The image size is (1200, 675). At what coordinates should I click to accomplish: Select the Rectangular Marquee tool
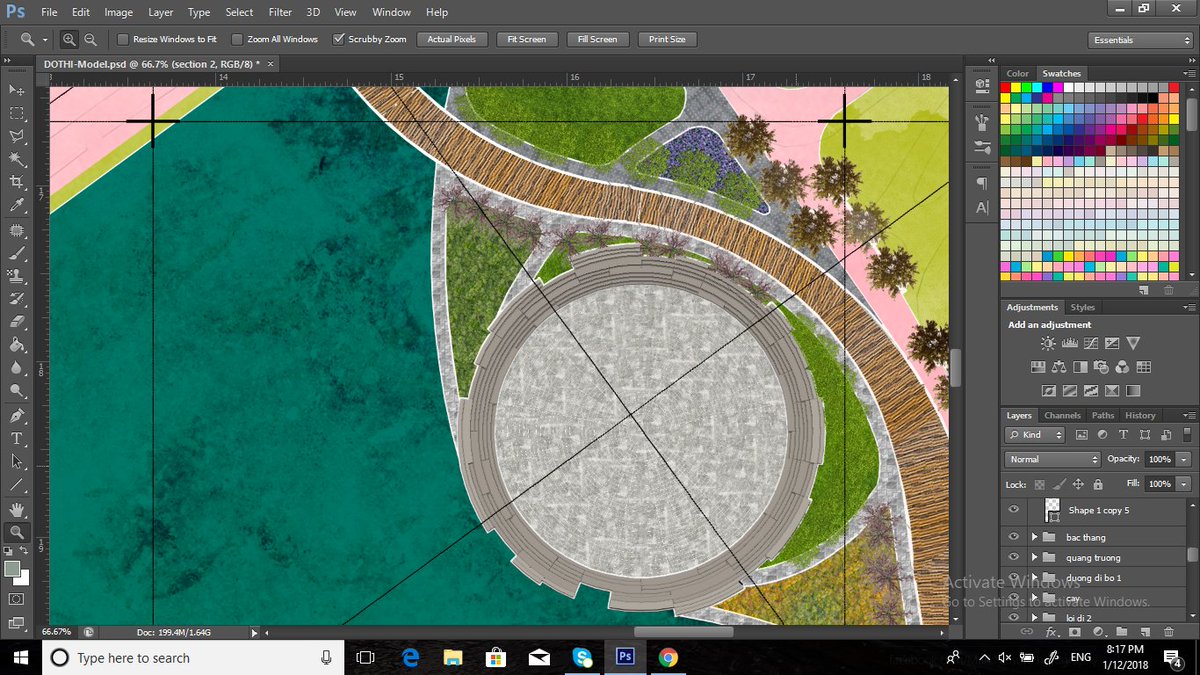coord(17,112)
